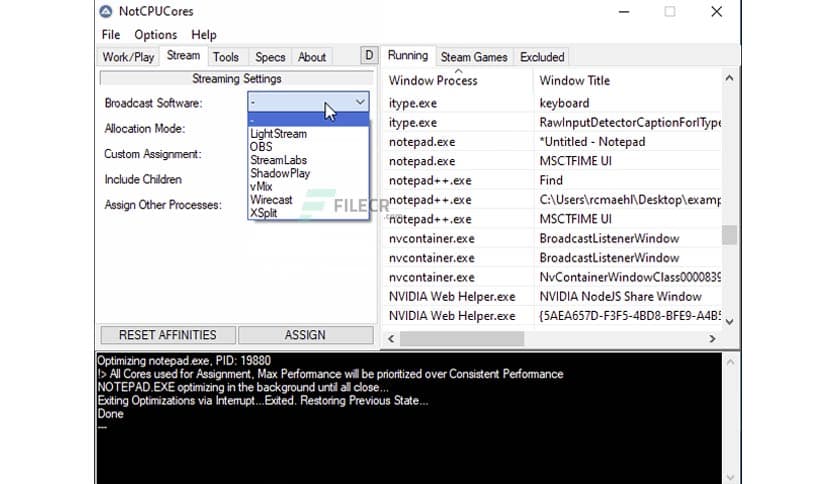Sort by the Window Process column header
This screenshot has width=836, height=484.
coord(459,80)
